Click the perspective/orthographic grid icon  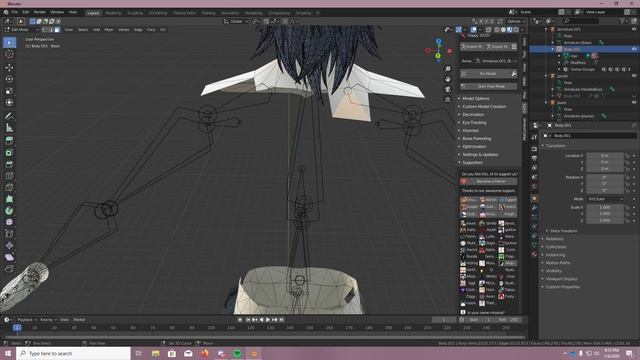[x=448, y=100]
